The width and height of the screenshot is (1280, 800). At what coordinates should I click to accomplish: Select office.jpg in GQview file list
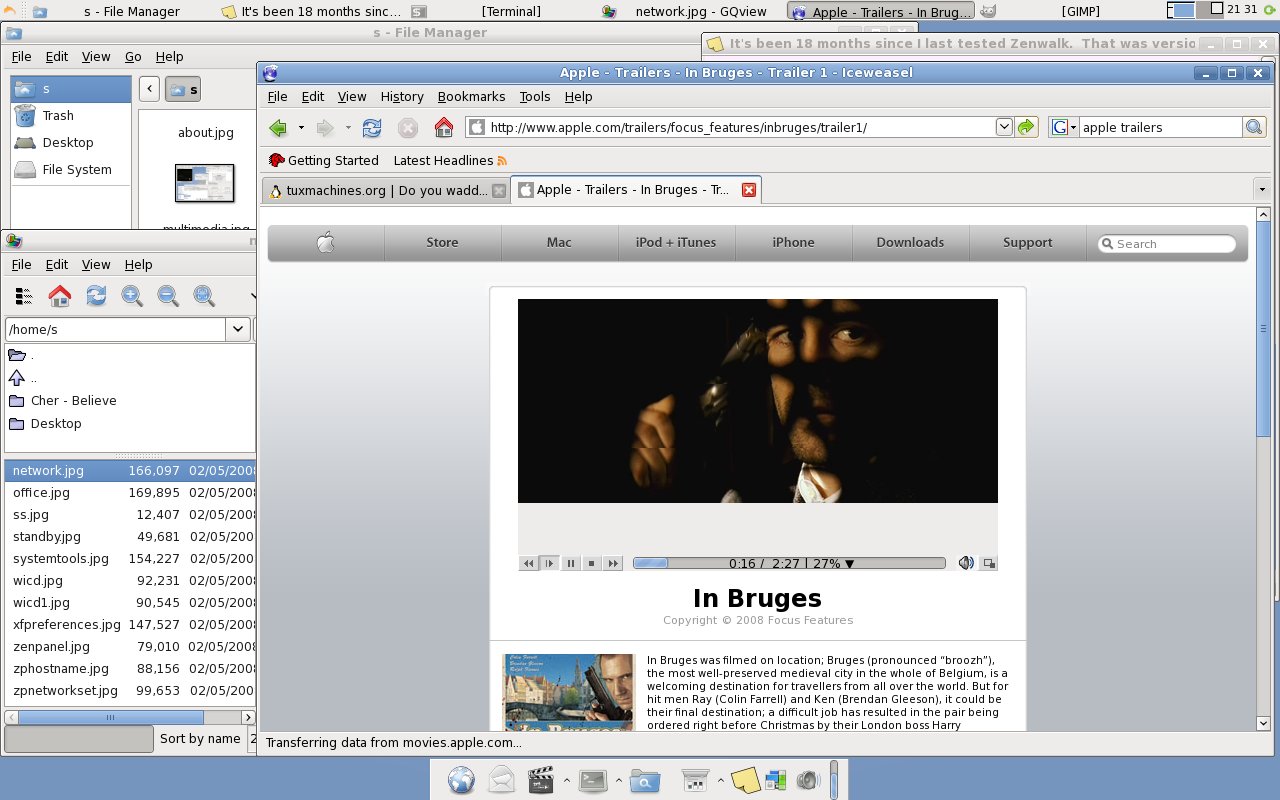(x=131, y=492)
